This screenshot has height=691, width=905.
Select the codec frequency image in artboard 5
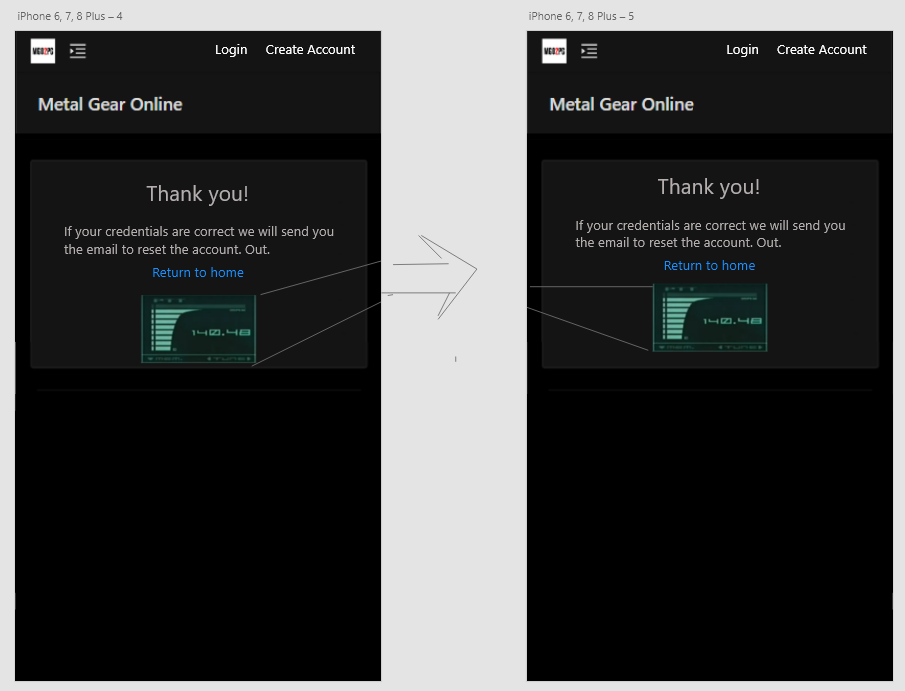point(709,317)
